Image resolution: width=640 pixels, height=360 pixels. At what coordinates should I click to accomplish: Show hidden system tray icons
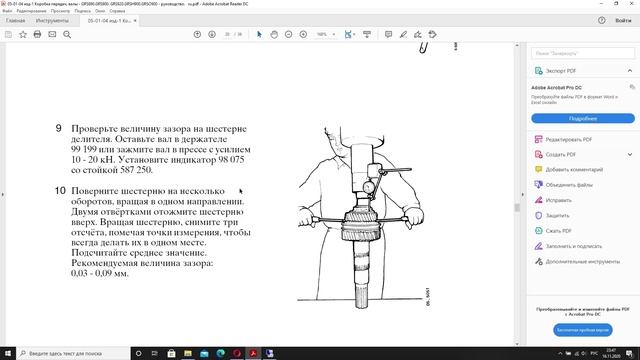click(x=560, y=353)
